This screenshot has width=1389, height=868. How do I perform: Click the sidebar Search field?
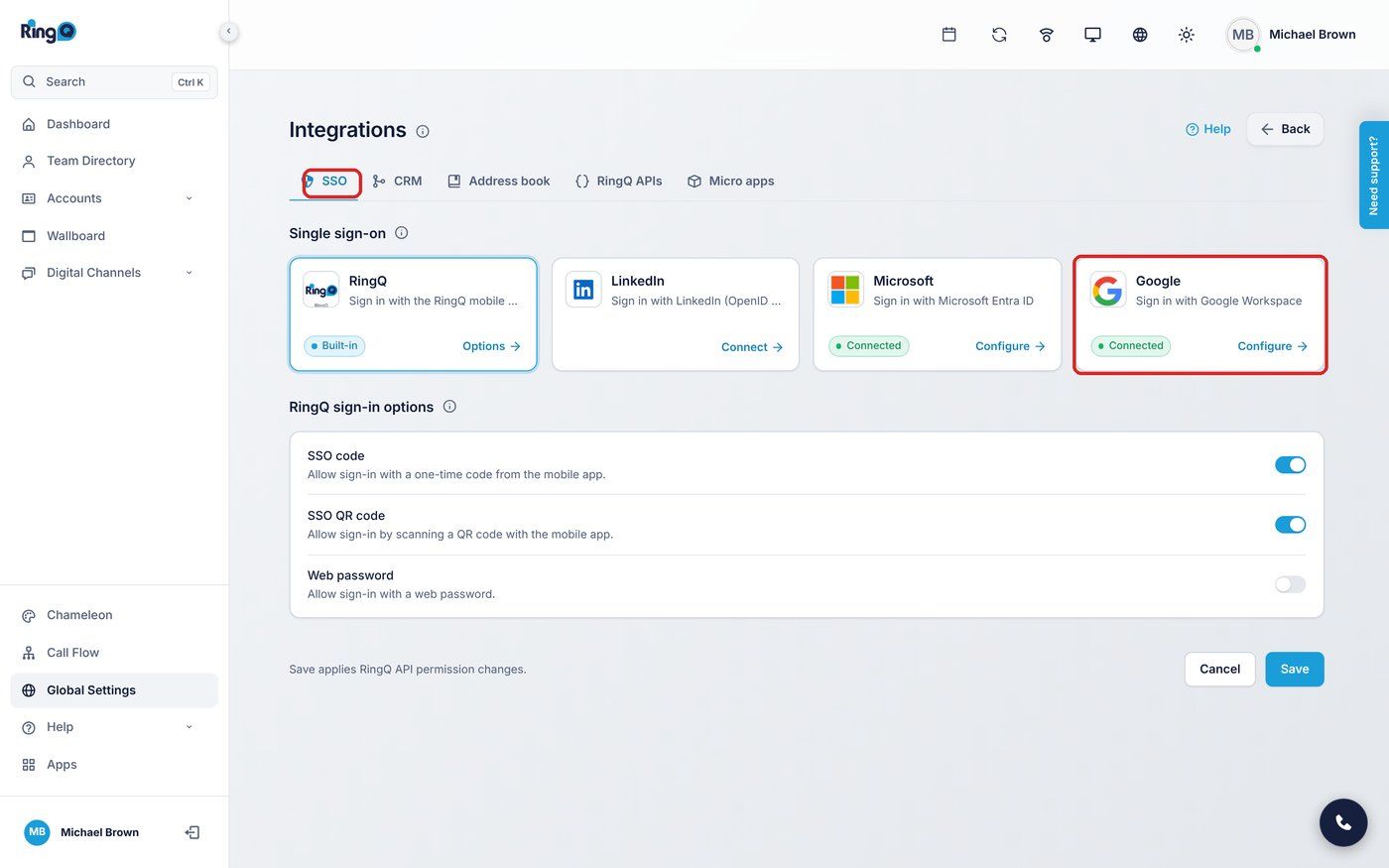[x=114, y=82]
